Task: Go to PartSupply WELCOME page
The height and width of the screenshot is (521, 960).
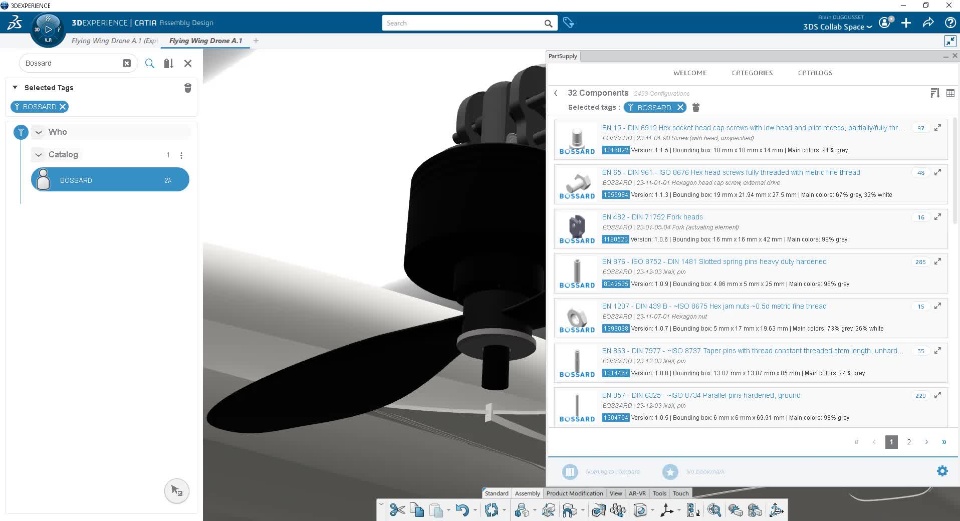Action: click(689, 73)
